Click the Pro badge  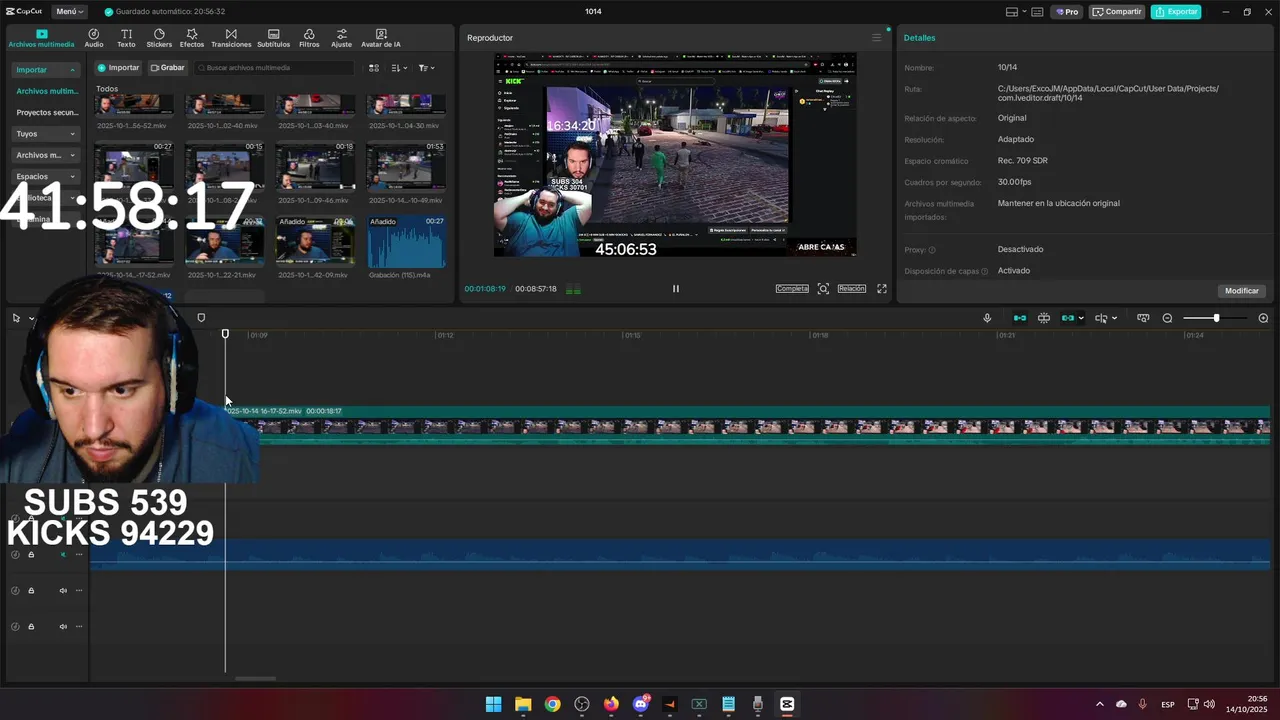tap(1067, 12)
